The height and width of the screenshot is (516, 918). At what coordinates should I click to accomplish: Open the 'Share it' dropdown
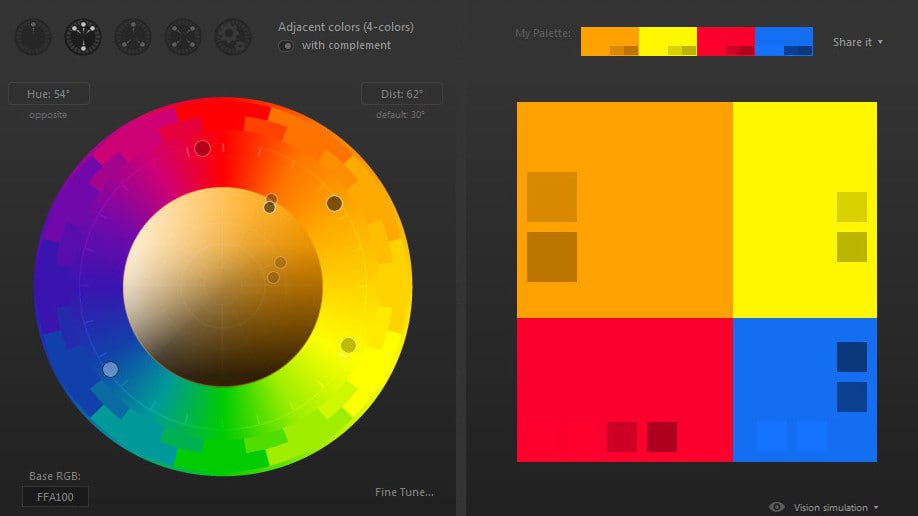(x=858, y=42)
